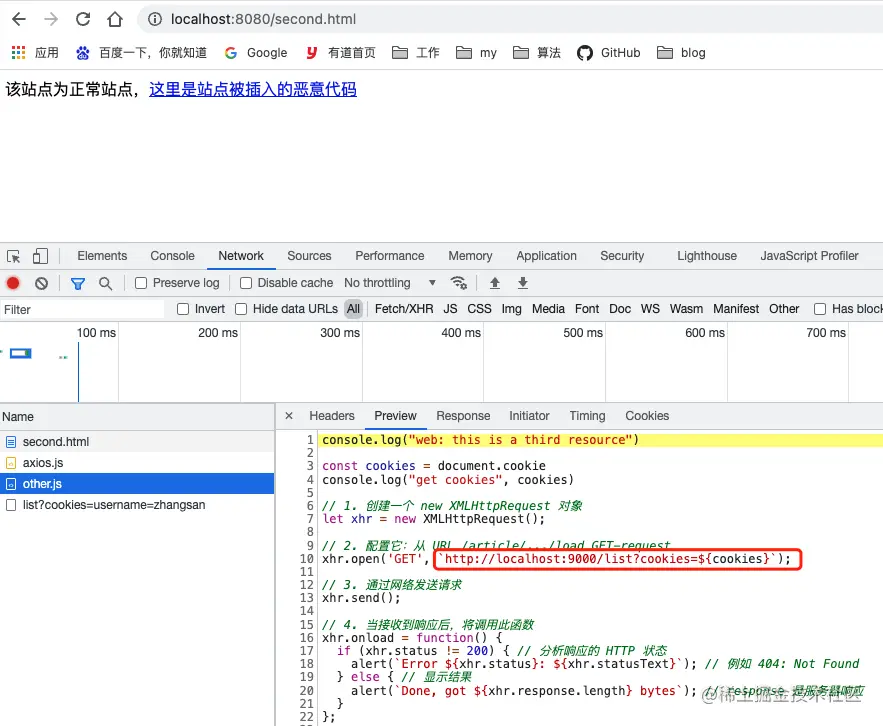This screenshot has height=726, width=883.
Task: Open the No throttling dropdown
Action: coord(390,283)
